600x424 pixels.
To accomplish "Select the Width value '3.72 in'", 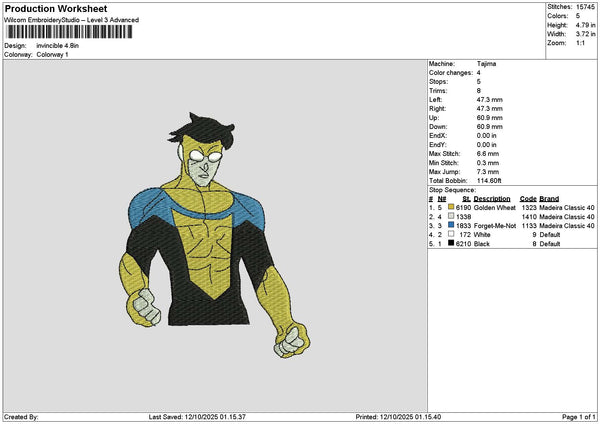I will (x=585, y=34).
